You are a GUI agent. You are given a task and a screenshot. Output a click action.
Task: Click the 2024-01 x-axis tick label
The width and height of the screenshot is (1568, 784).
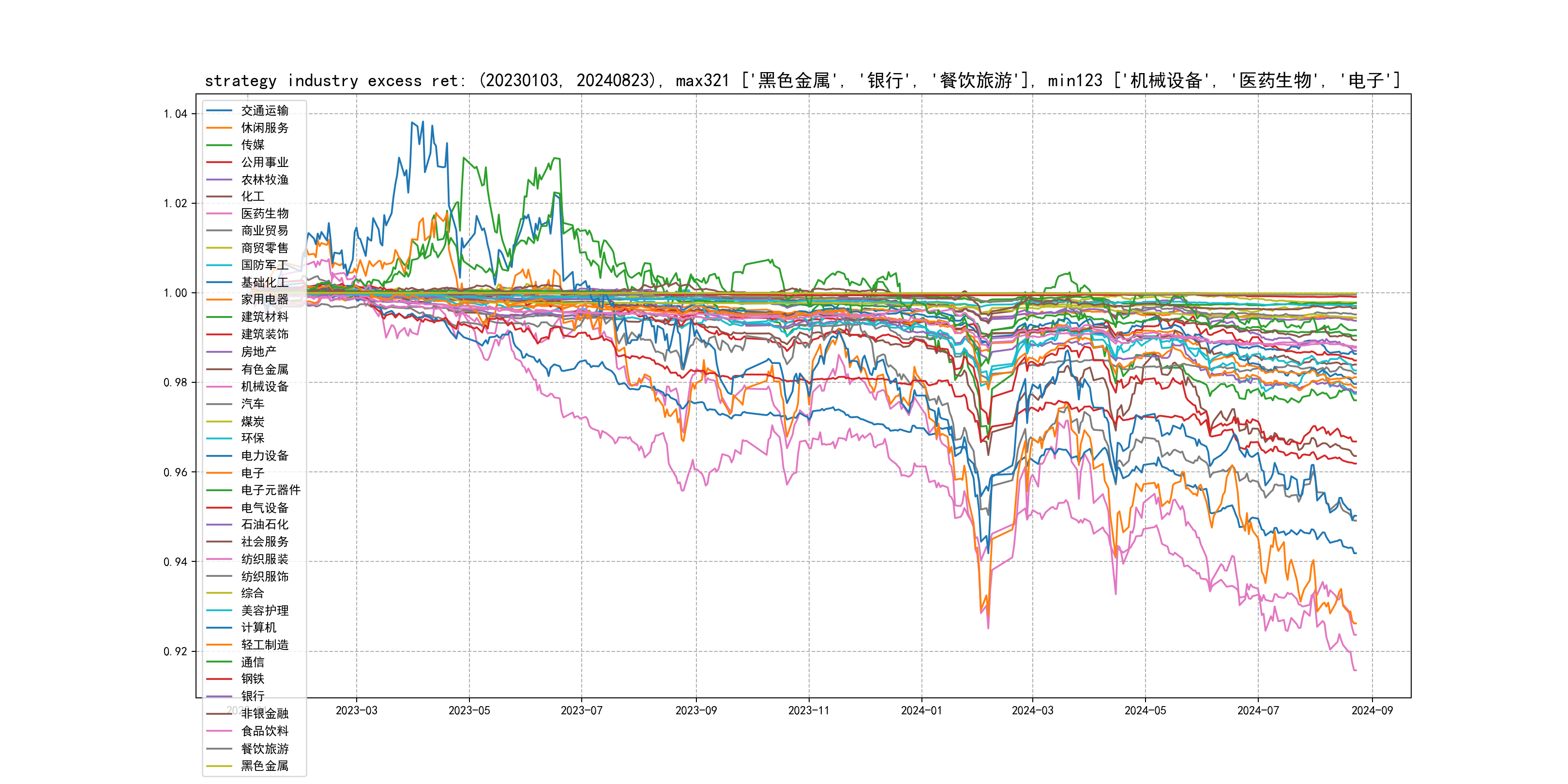click(921, 710)
